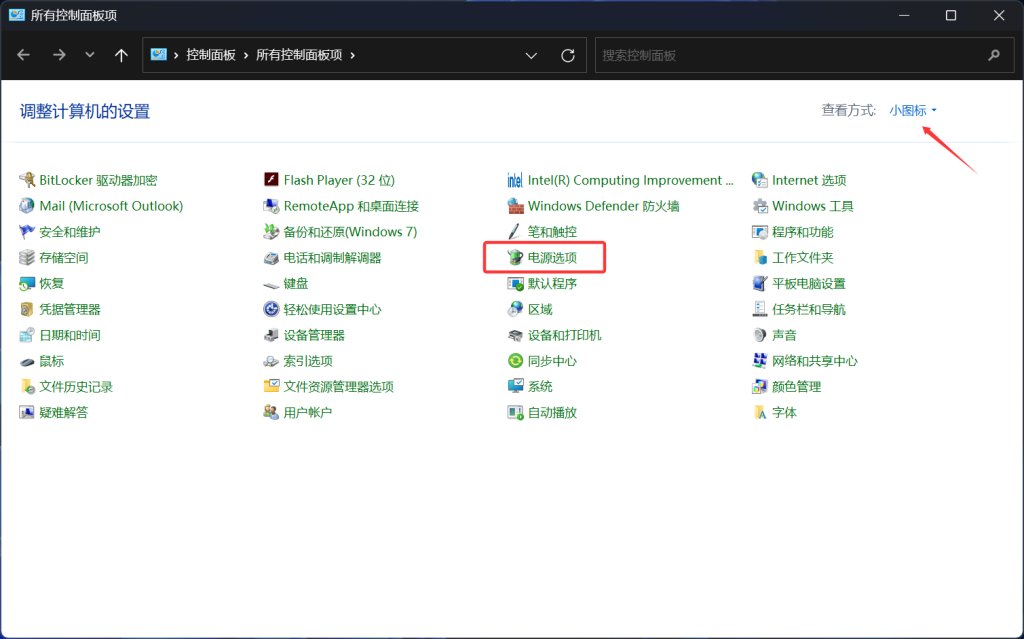Screen dimensions: 1024x639
Task: Open the 备份和还原(Windows 7) icon
Action: pyautogui.click(x=271, y=231)
